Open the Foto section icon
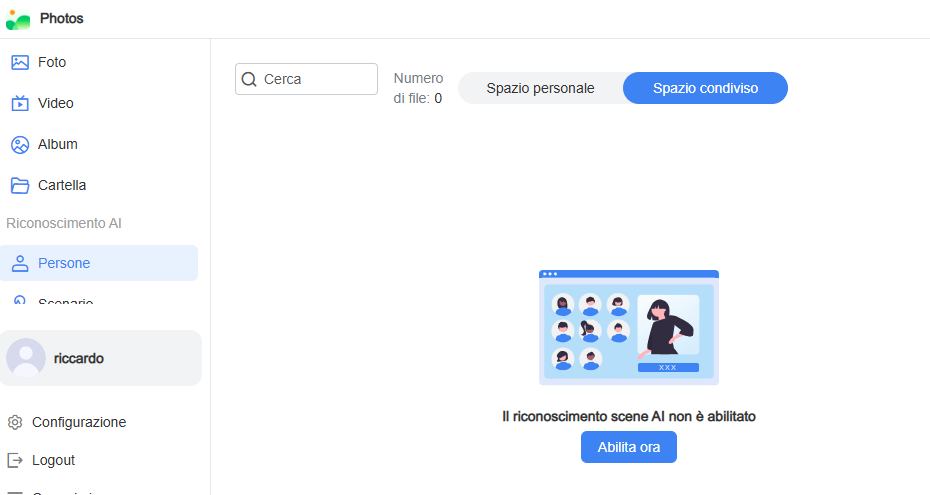Viewport: 930px width, 495px height. [20, 62]
